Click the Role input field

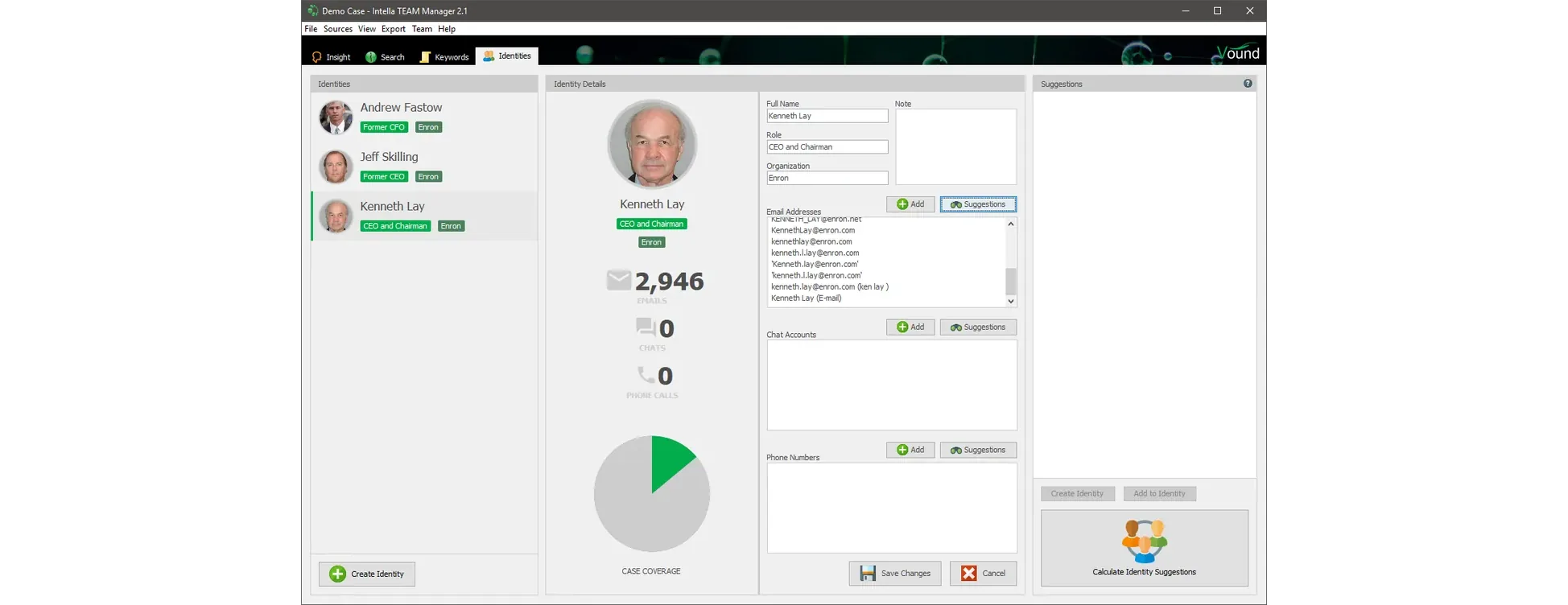827,147
